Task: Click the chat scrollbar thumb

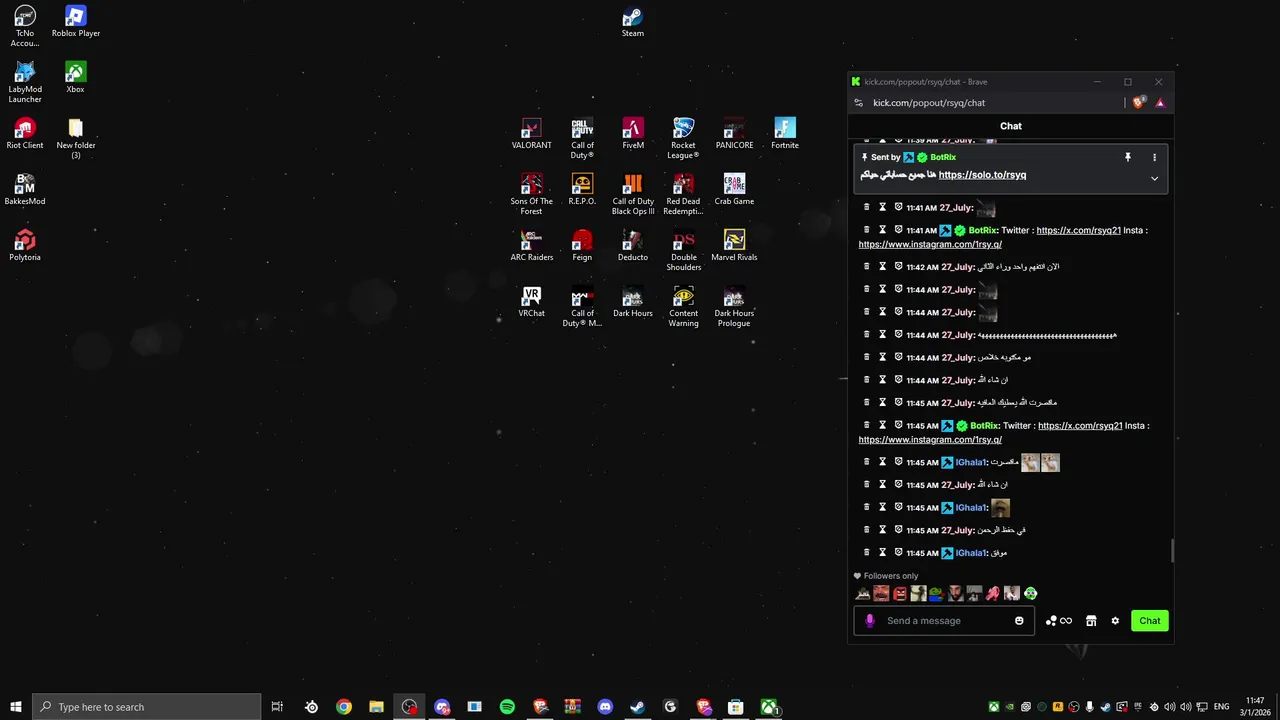Action: tap(1171, 551)
